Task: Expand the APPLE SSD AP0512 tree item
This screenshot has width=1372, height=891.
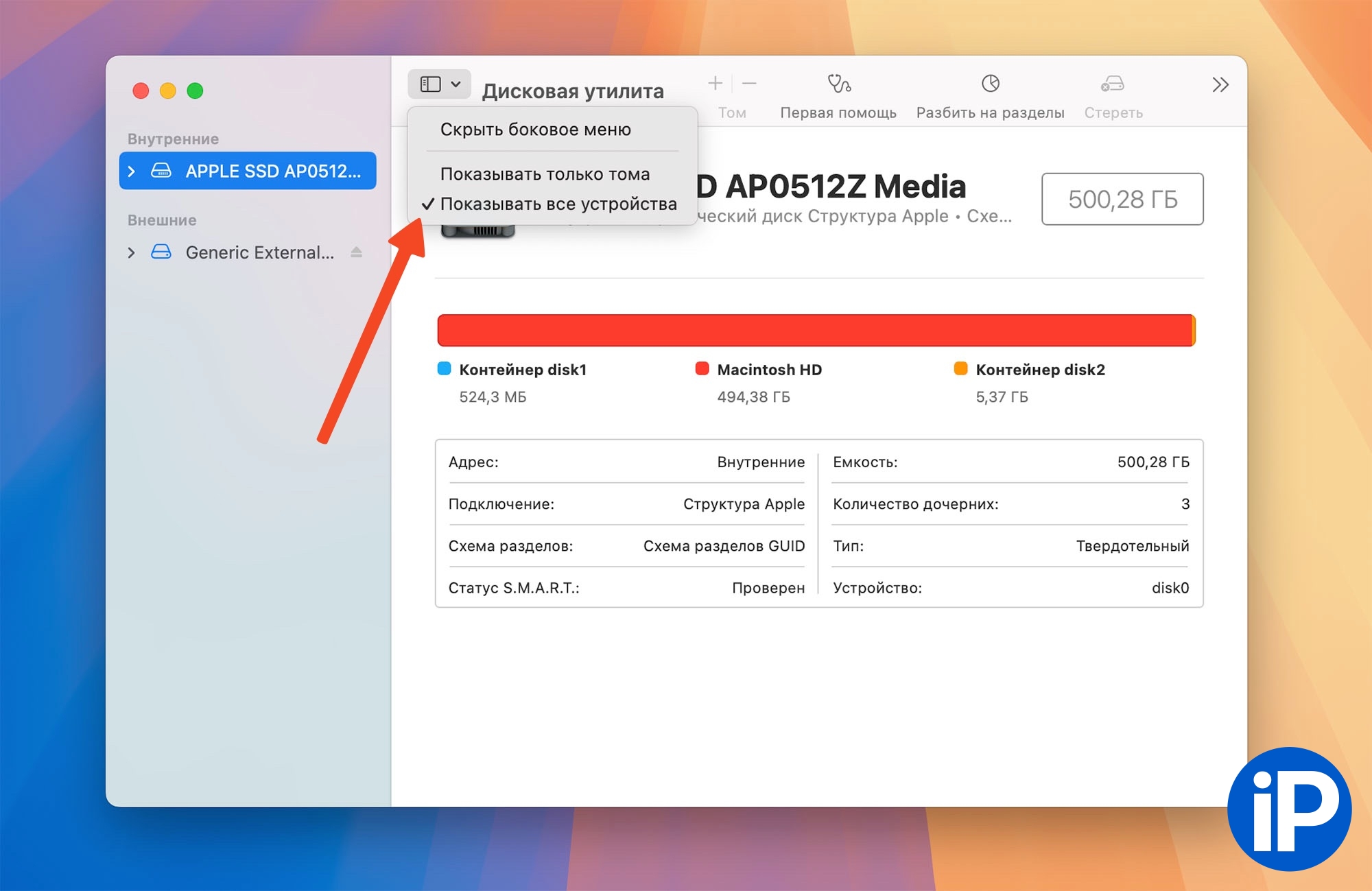Action: tap(132, 171)
